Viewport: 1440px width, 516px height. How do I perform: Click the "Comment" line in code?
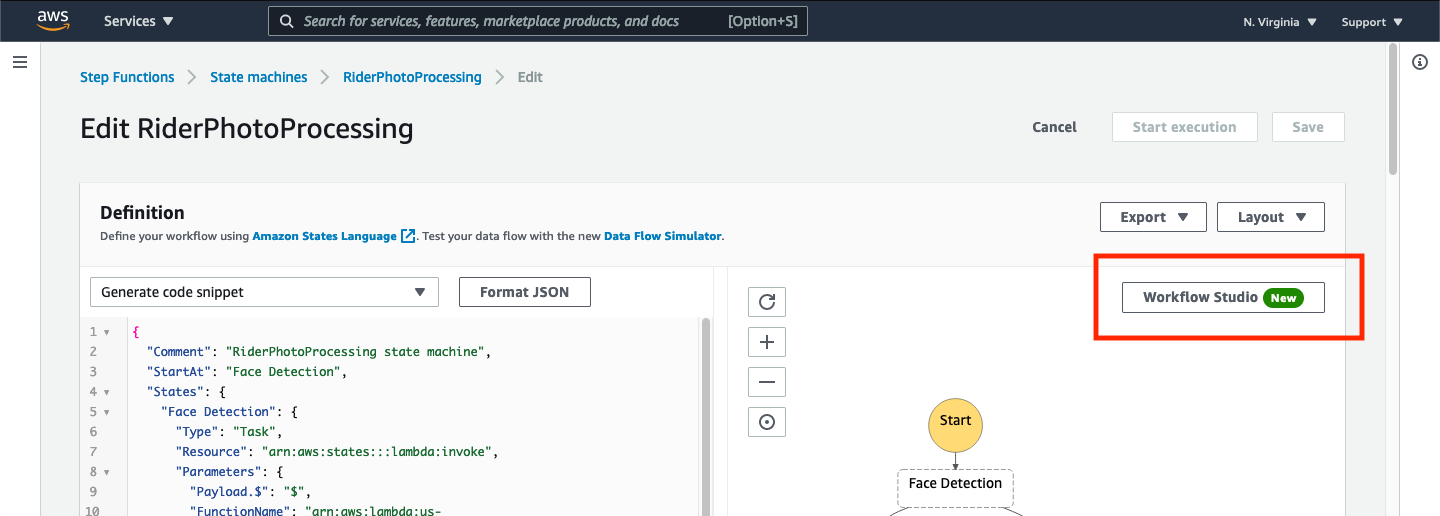click(320, 352)
